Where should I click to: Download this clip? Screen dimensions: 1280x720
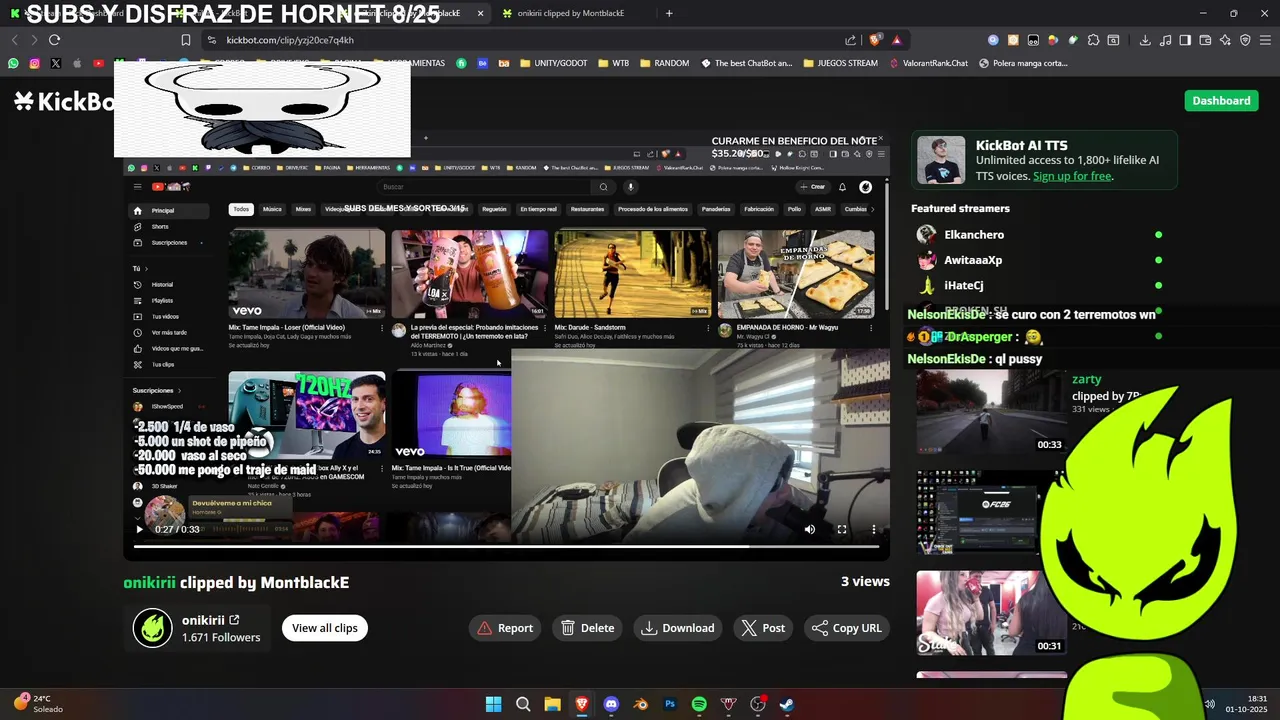678,628
